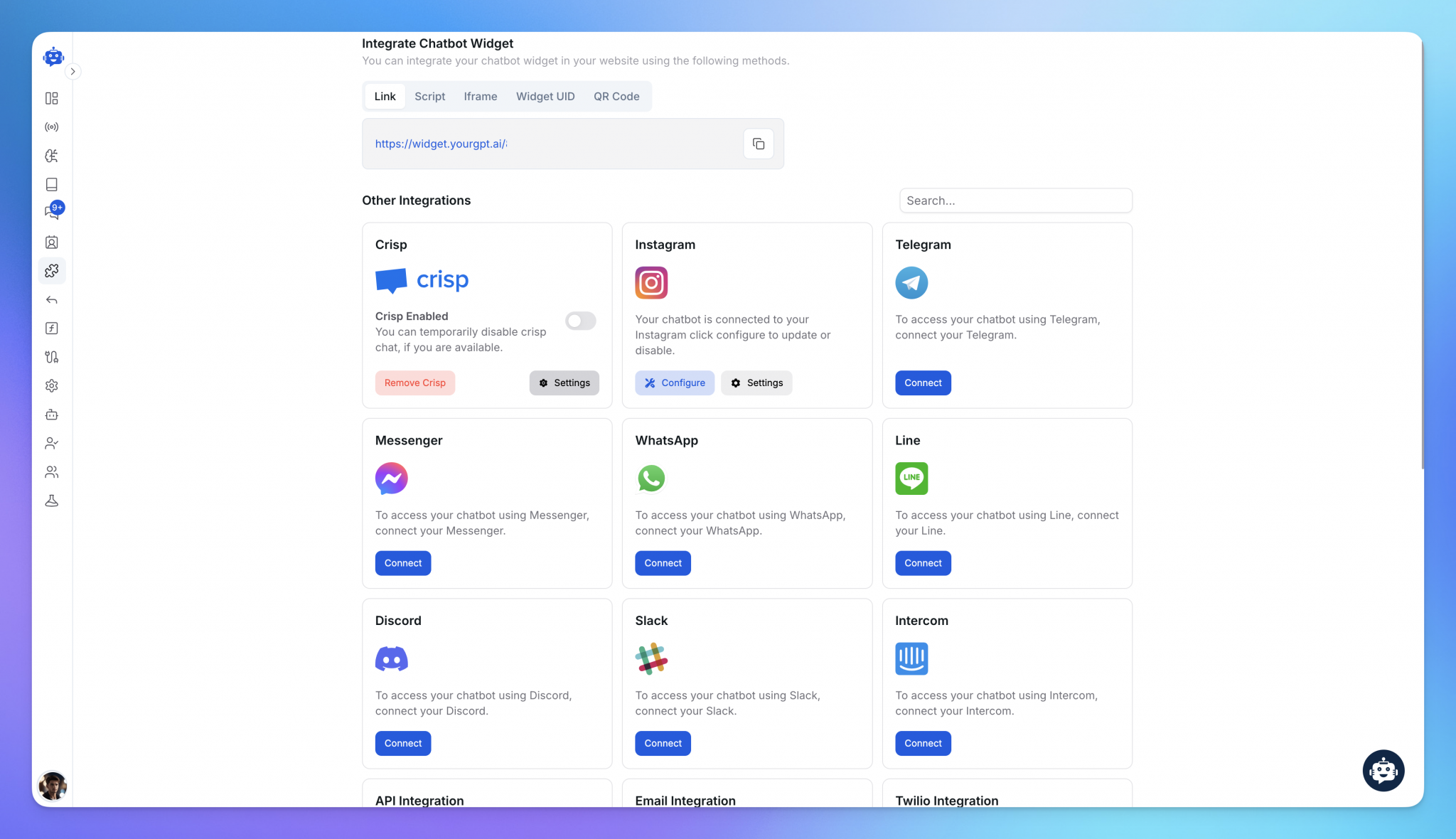This screenshot has height=839, width=1456.
Task: Select the Widget UID tab
Action: (545, 96)
